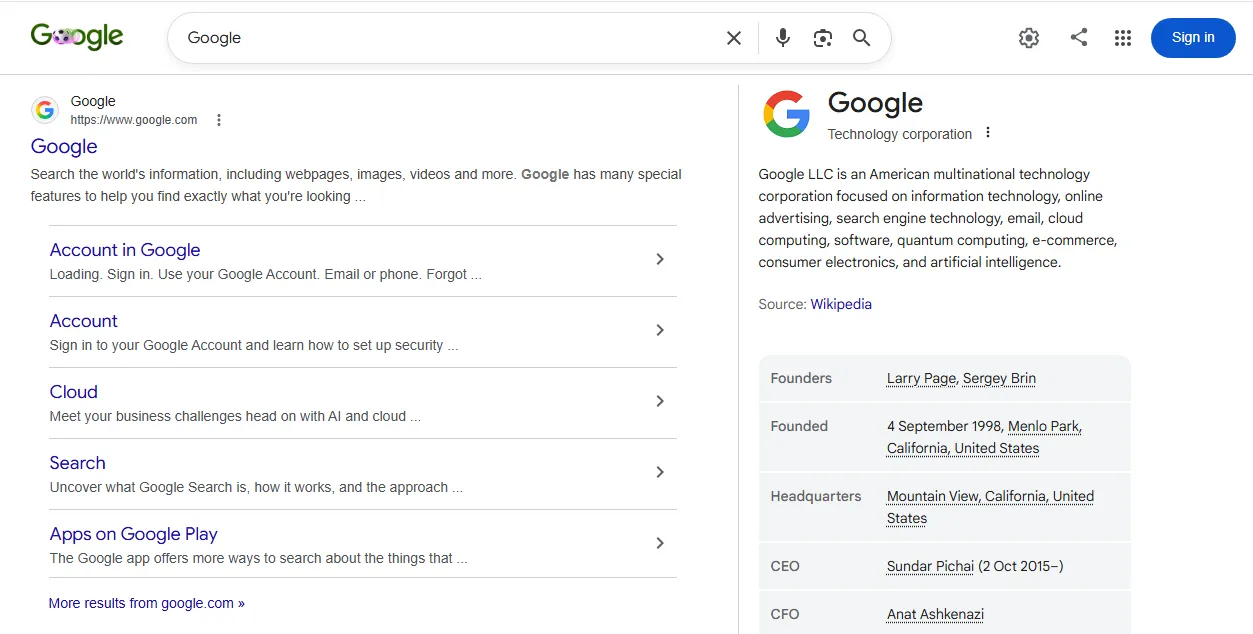
Task: Click 'Search the world's information' result snippet
Action: (356, 185)
